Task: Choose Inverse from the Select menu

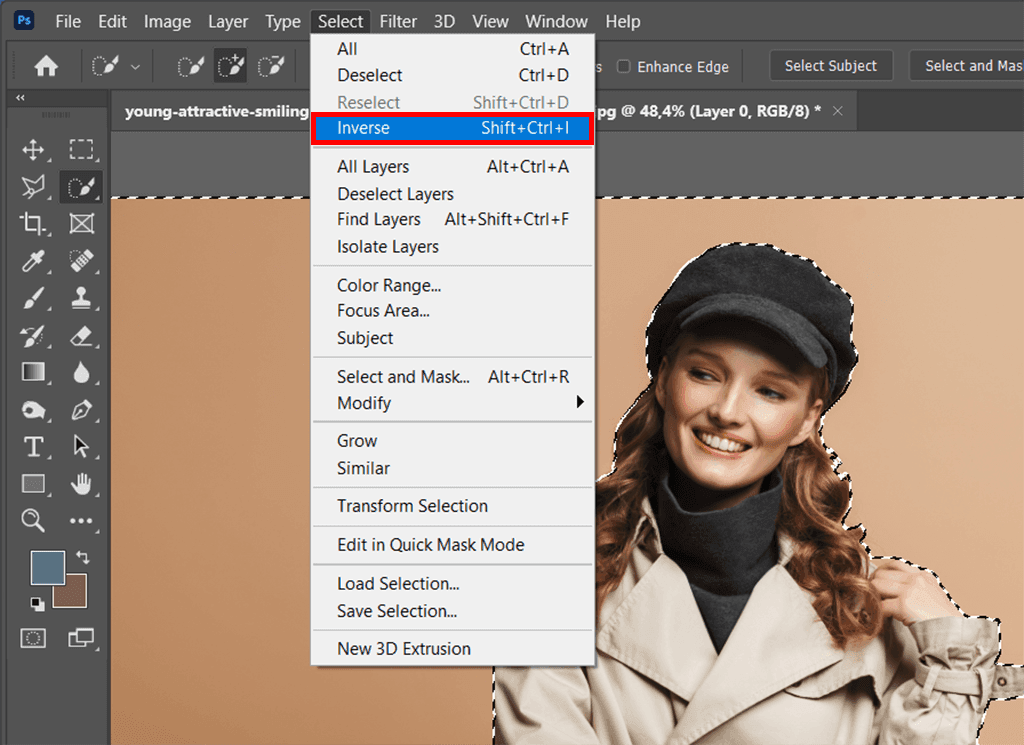Action: coord(453,128)
